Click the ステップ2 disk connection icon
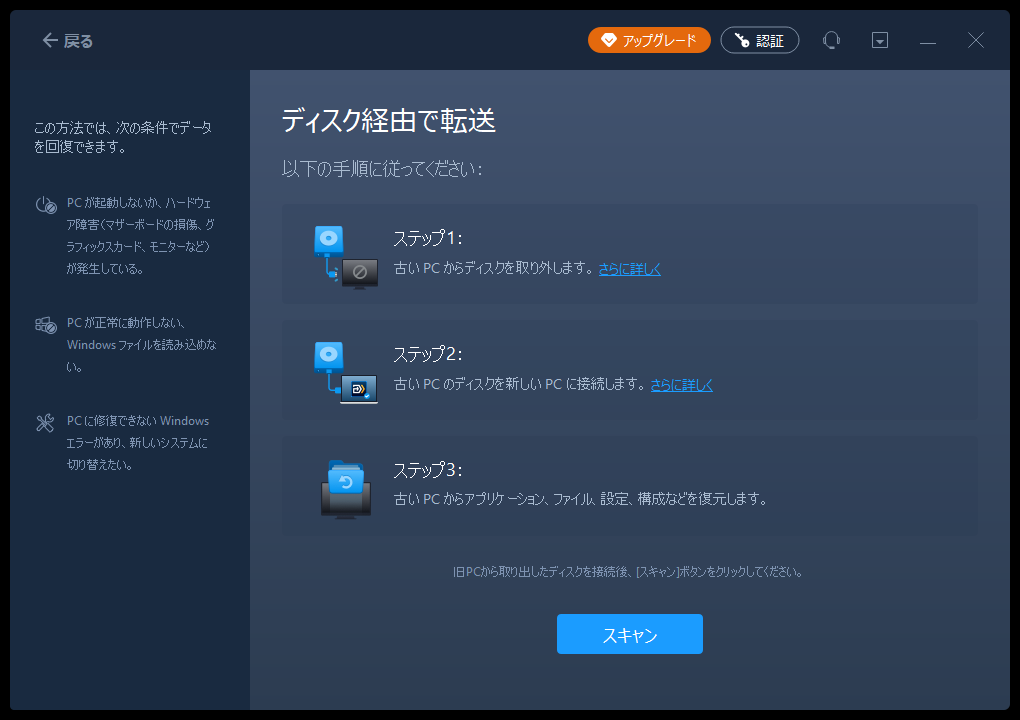This screenshot has height=720, width=1020. pyautogui.click(x=346, y=373)
